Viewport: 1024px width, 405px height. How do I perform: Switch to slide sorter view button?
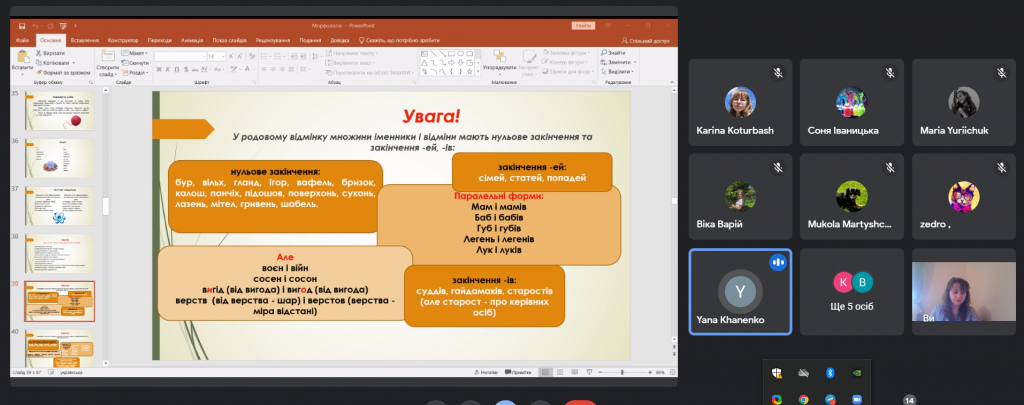click(559, 372)
